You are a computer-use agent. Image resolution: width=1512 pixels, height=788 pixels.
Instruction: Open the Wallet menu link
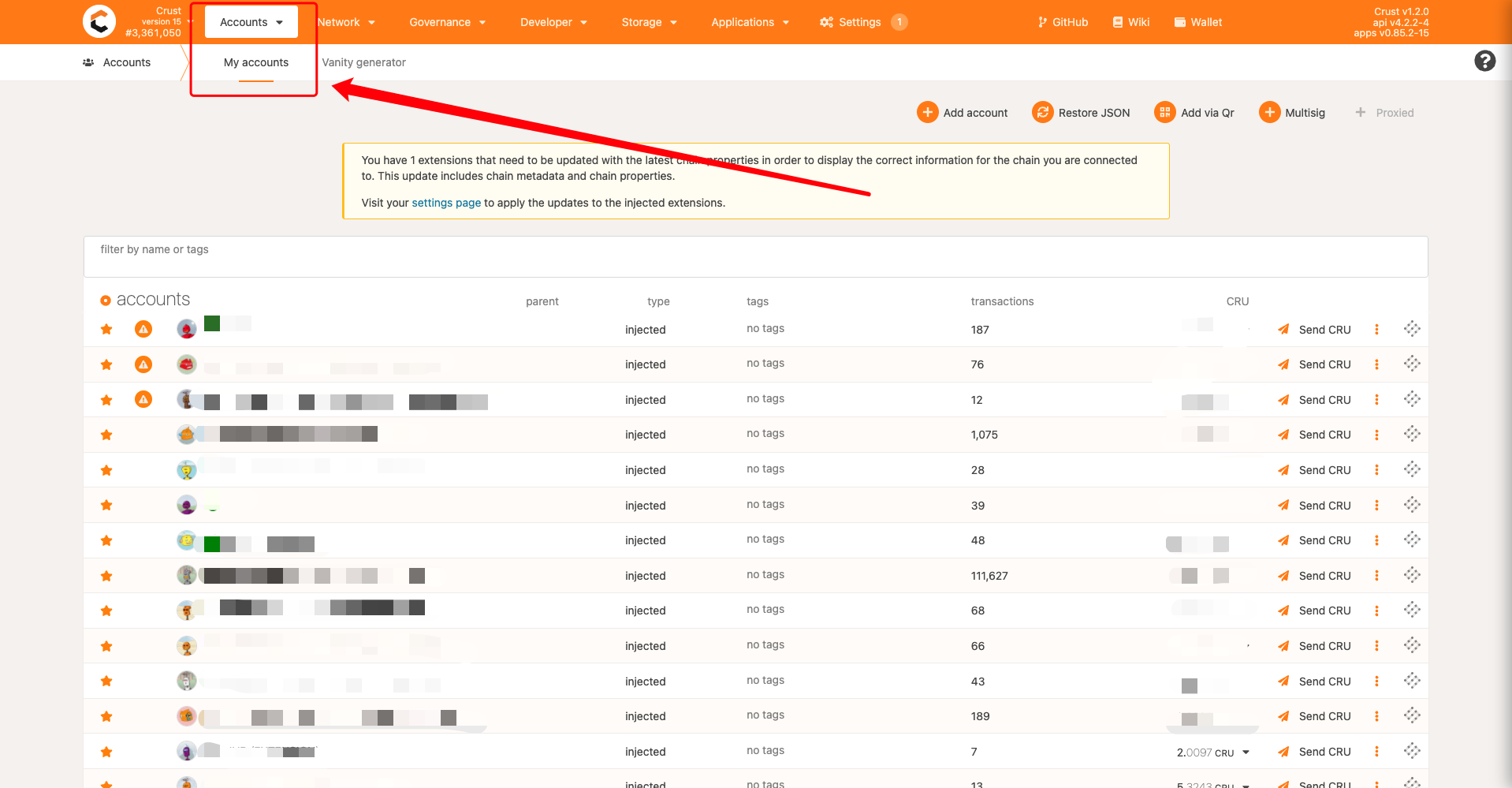(1198, 22)
